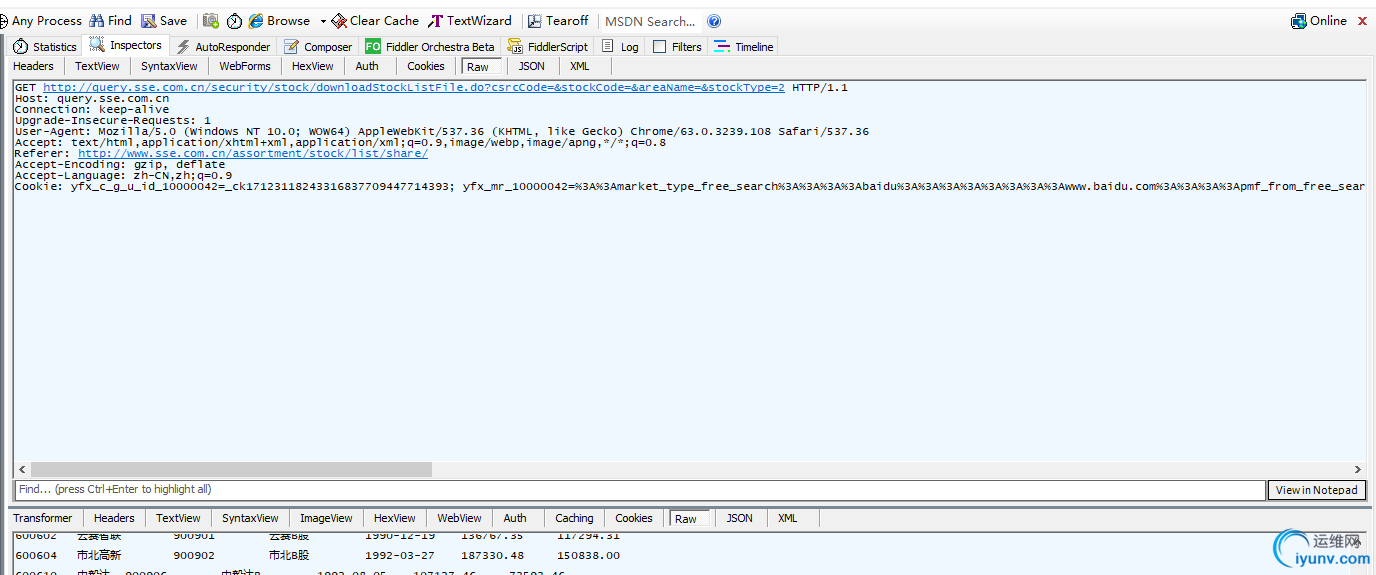Image resolution: width=1376 pixels, height=575 pixels.
Task: Open the downloadStockListFile.do request URL link
Action: [414, 88]
